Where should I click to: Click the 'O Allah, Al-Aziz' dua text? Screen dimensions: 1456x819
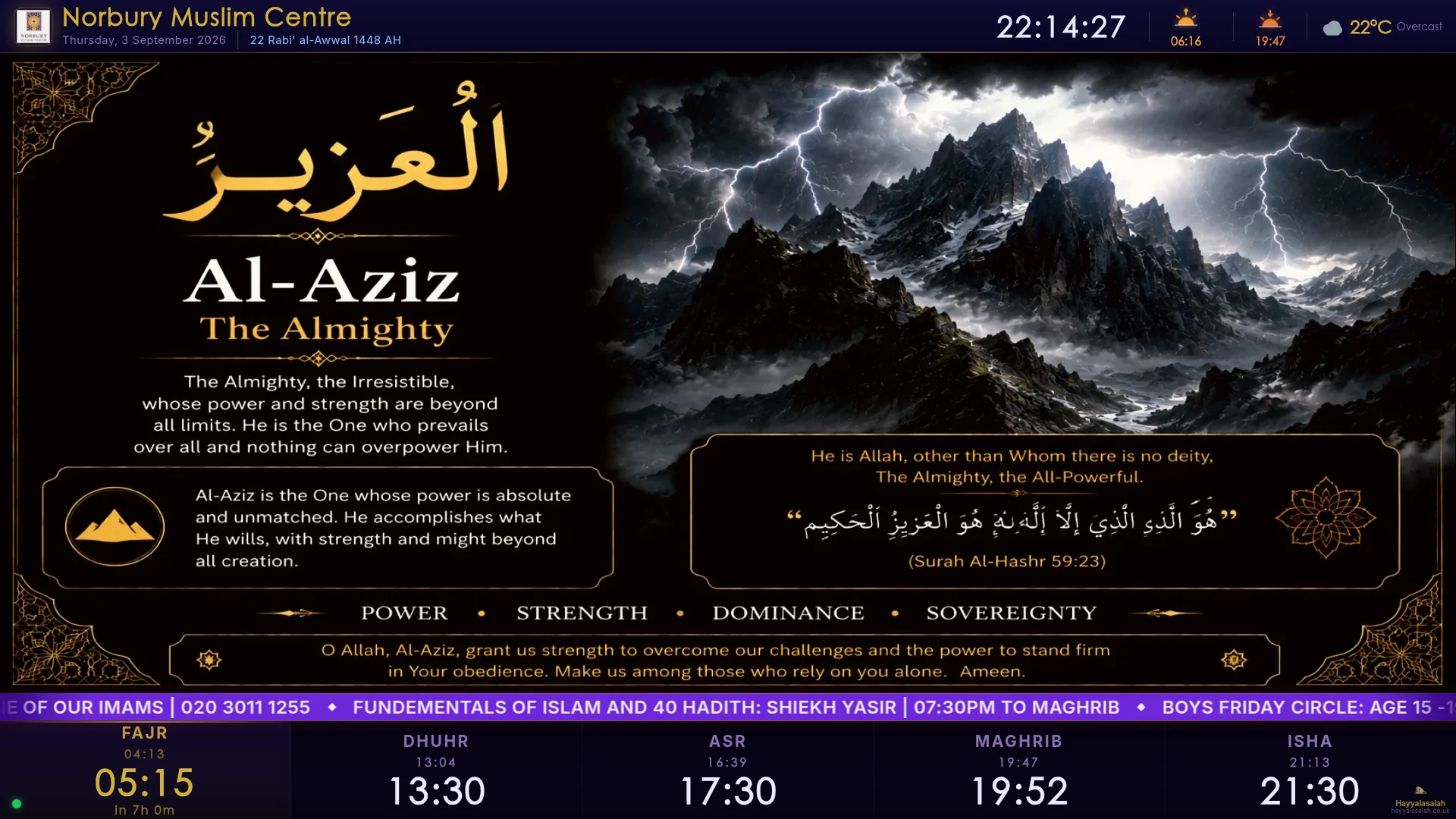(x=715, y=661)
